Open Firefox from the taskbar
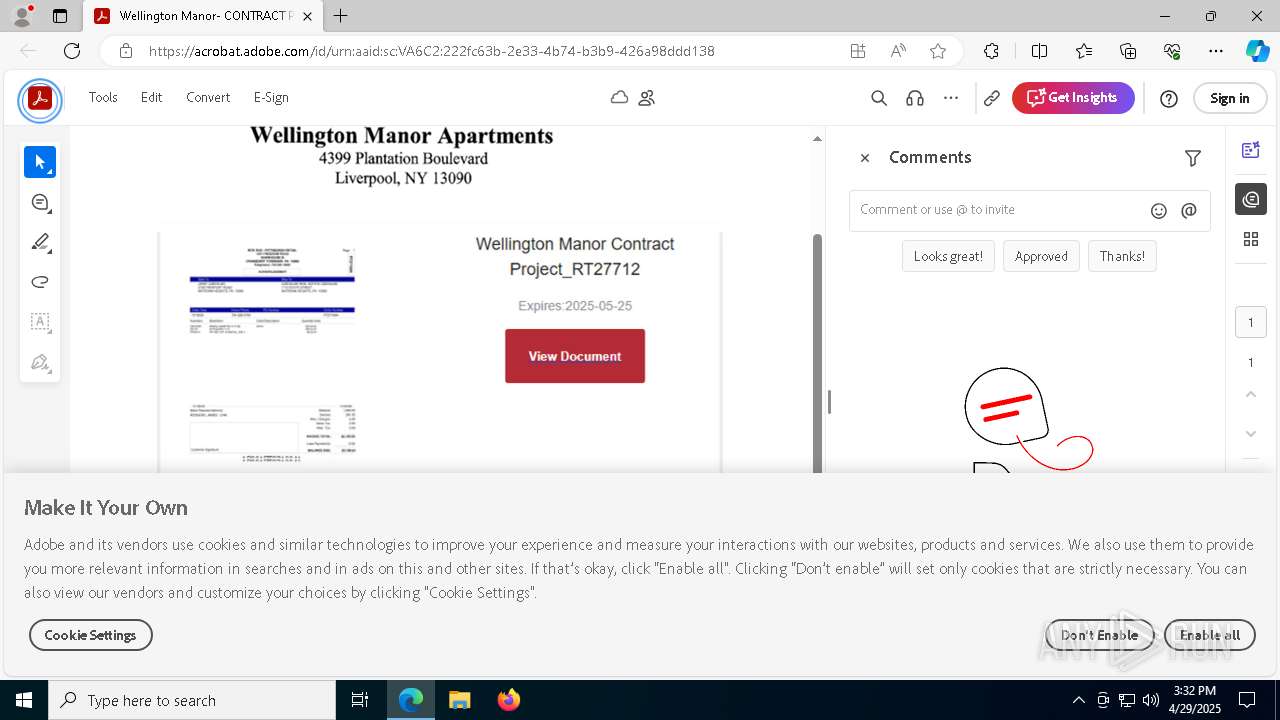 point(509,700)
